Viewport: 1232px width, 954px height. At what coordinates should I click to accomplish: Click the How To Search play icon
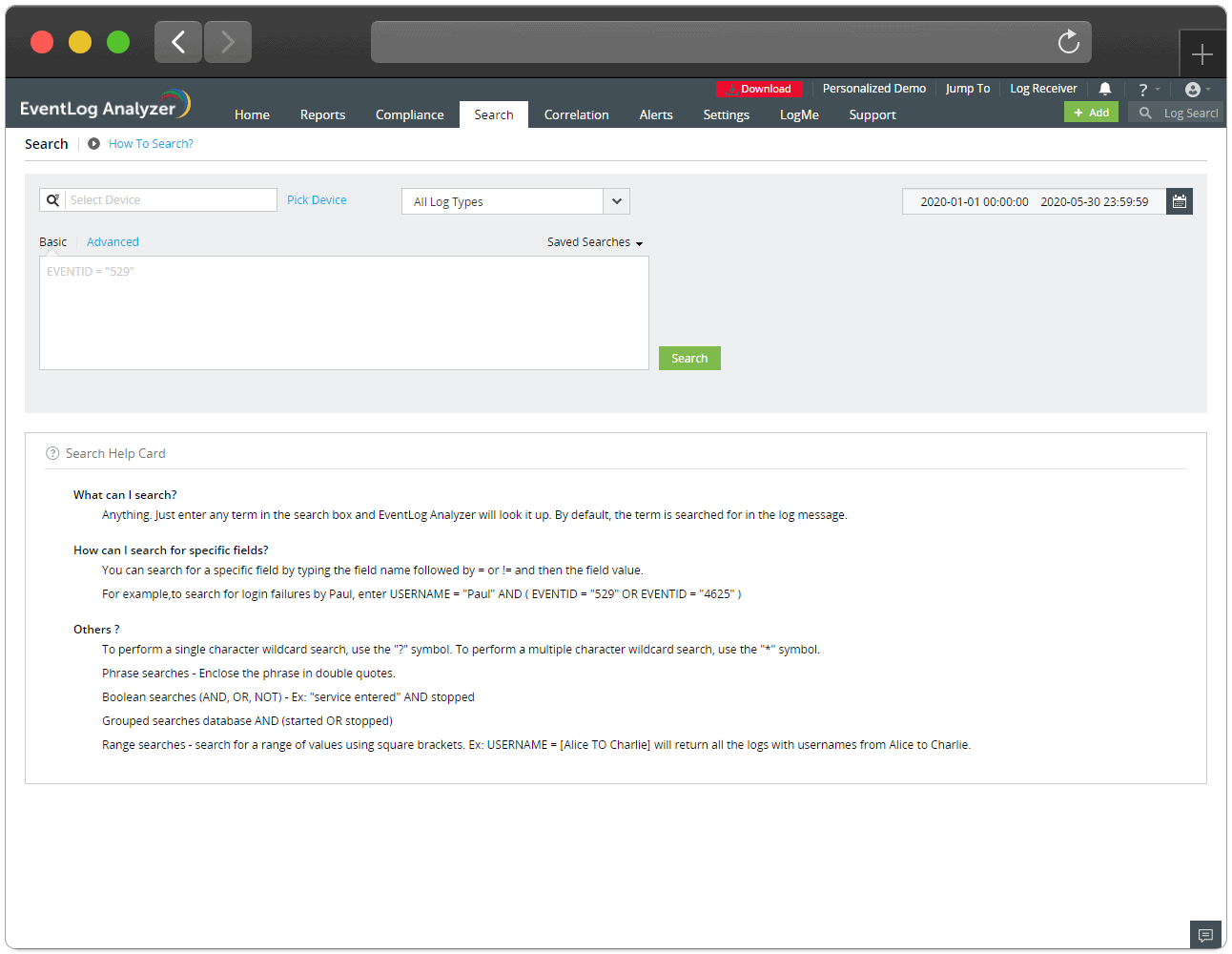pyautogui.click(x=93, y=144)
